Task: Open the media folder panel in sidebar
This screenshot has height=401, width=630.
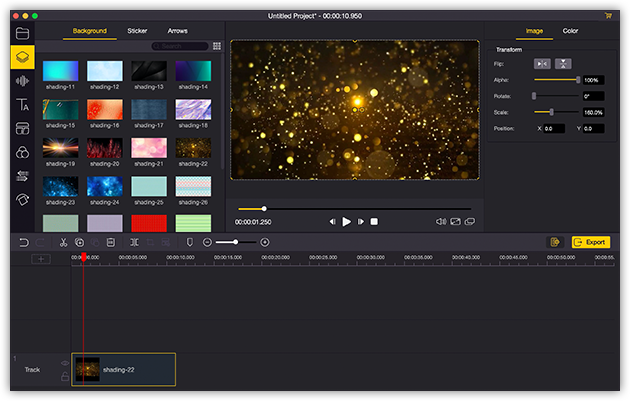Action: [x=22, y=33]
